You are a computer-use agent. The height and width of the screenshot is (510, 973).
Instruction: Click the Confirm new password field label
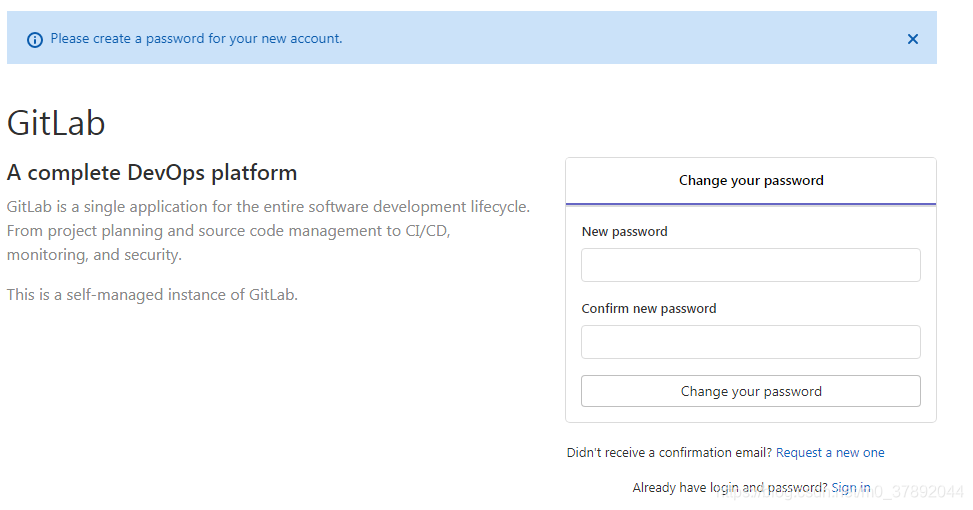click(x=648, y=309)
